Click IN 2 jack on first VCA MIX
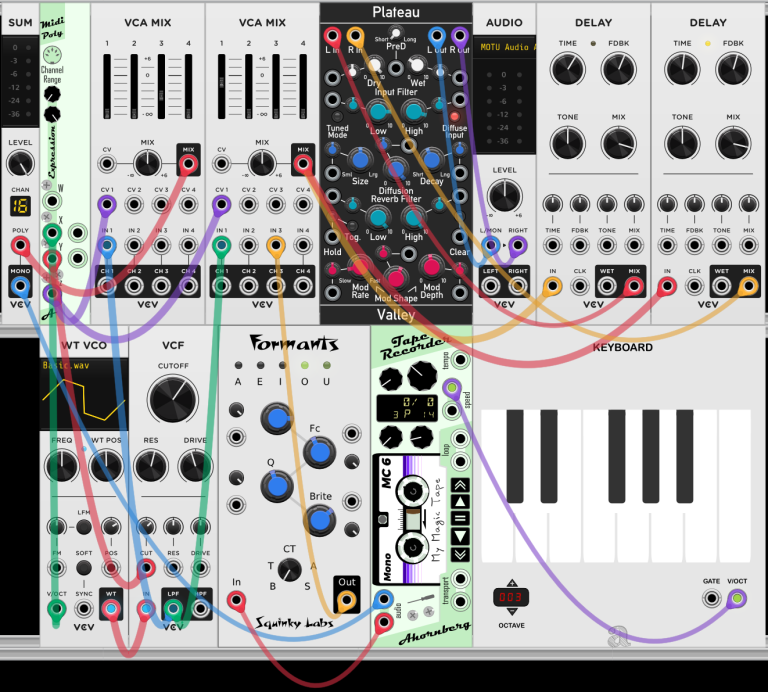This screenshot has width=768, height=692. (134, 245)
